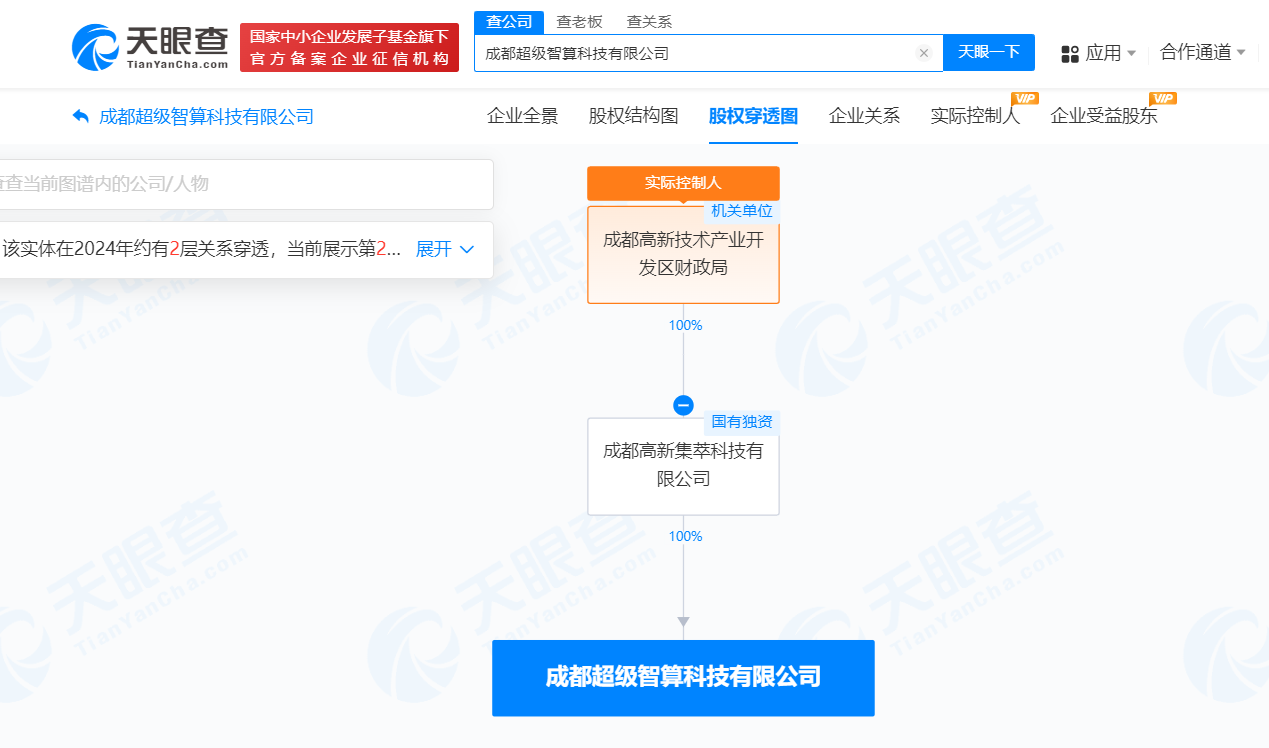Open the 应用 dropdown arrow

pyautogui.click(x=1131, y=53)
